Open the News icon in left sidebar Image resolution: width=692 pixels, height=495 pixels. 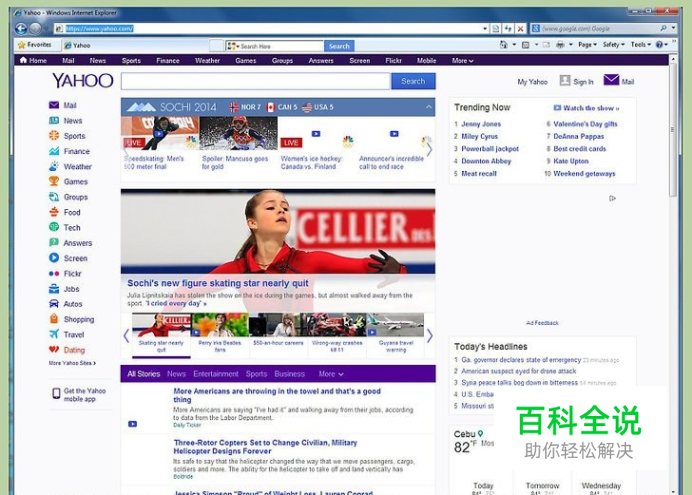pos(54,120)
